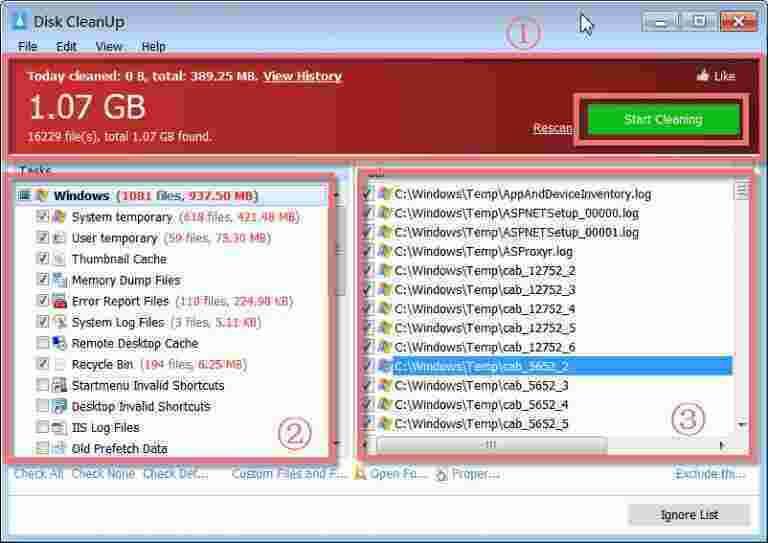
Task: Click file icon of AppAndDeviceInventory.log
Action: tap(385, 194)
